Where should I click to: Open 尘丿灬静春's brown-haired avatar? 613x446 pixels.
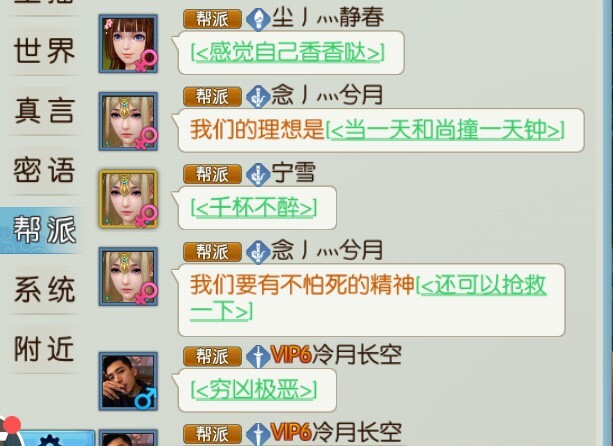128,44
